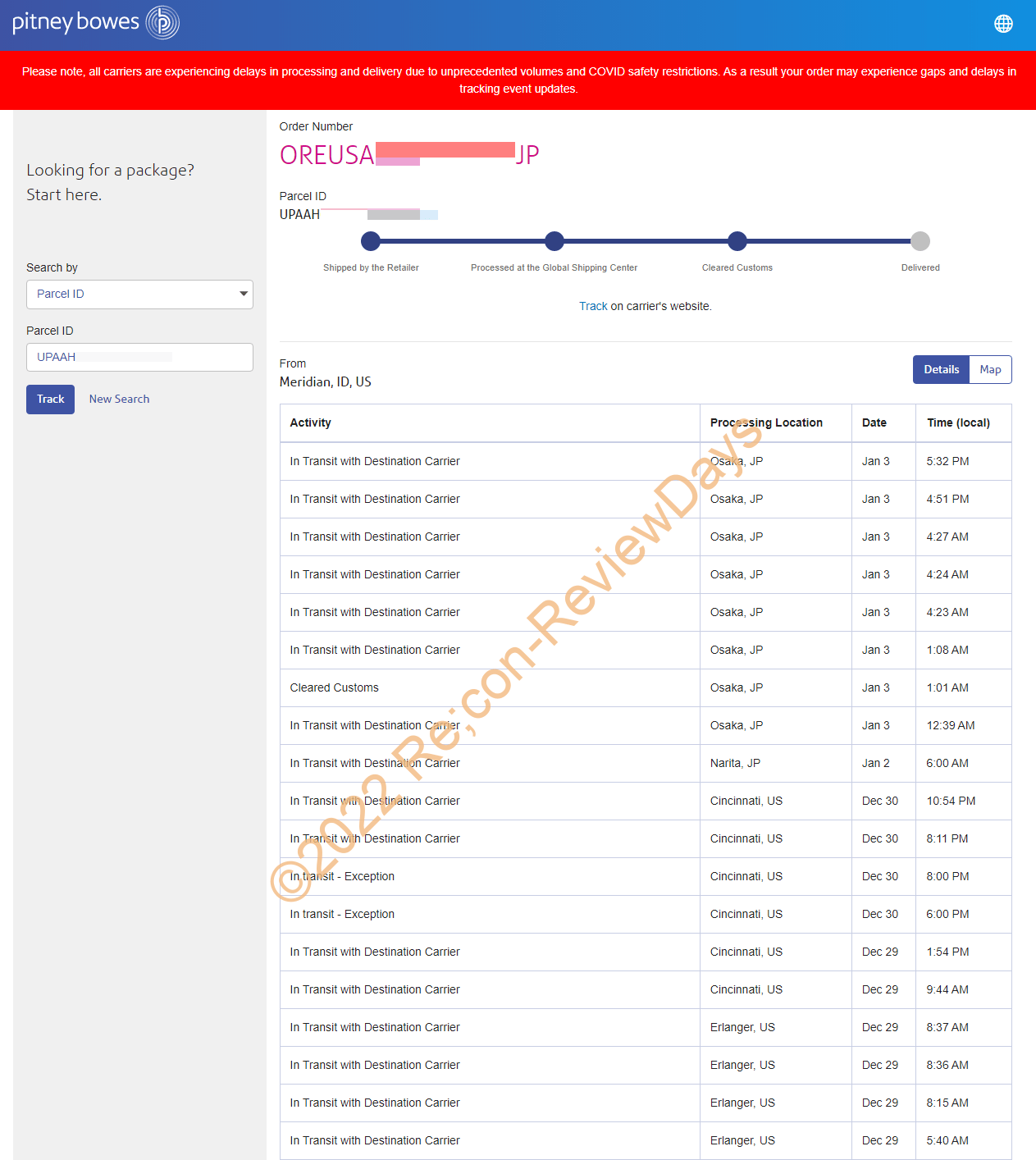This screenshot has height=1160, width=1036.
Task: Open the "Search by" Parcel ID dropdown
Action: [139, 294]
